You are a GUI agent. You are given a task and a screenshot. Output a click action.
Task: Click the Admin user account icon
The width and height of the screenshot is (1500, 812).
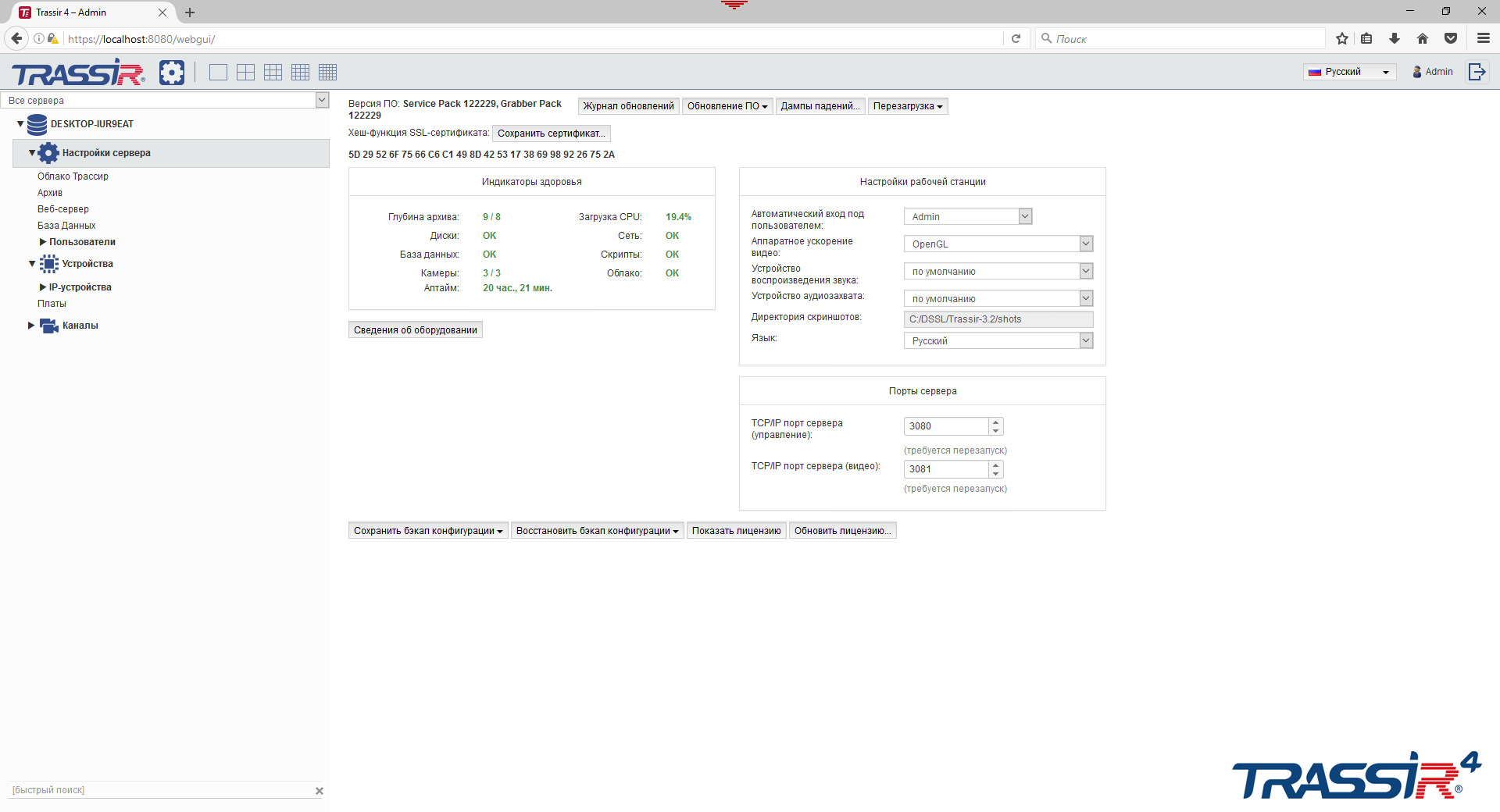pyautogui.click(x=1416, y=71)
